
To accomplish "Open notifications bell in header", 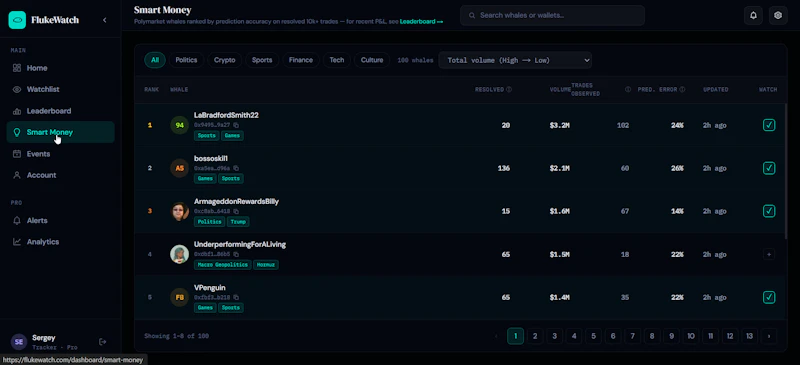I will 753,15.
